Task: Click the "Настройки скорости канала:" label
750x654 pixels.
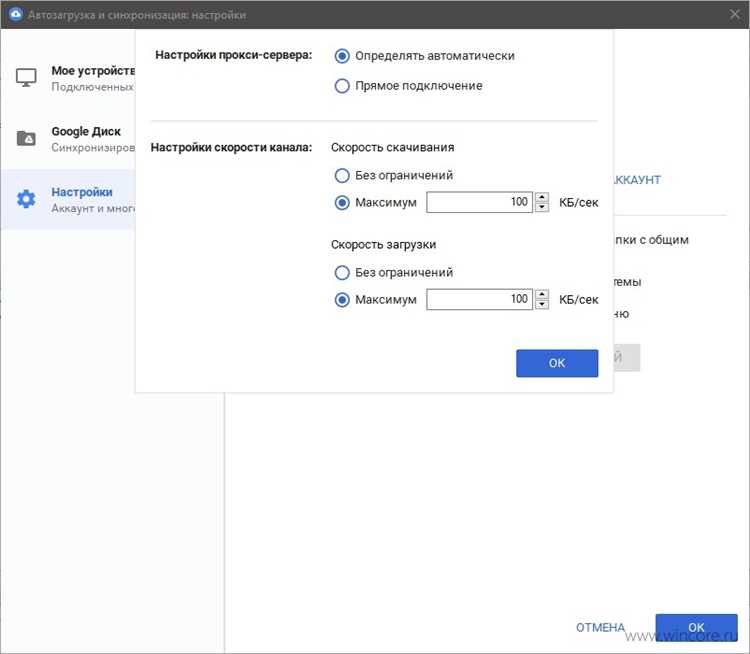Action: pyautogui.click(x=231, y=147)
